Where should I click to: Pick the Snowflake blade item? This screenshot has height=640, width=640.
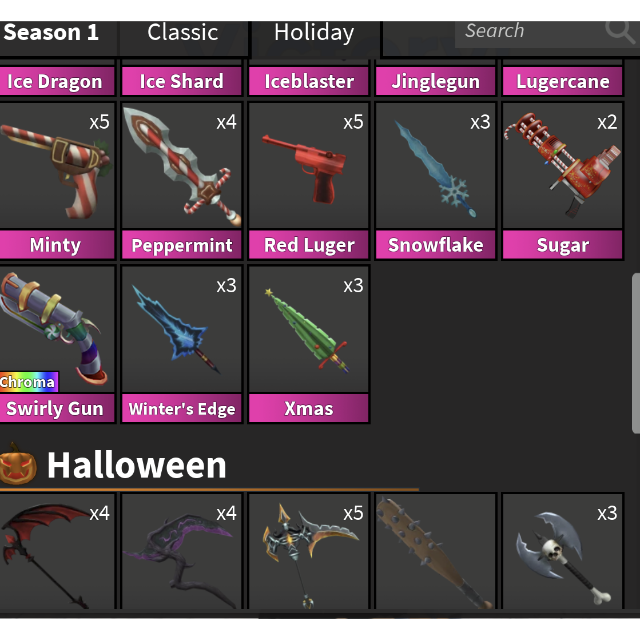tap(436, 181)
